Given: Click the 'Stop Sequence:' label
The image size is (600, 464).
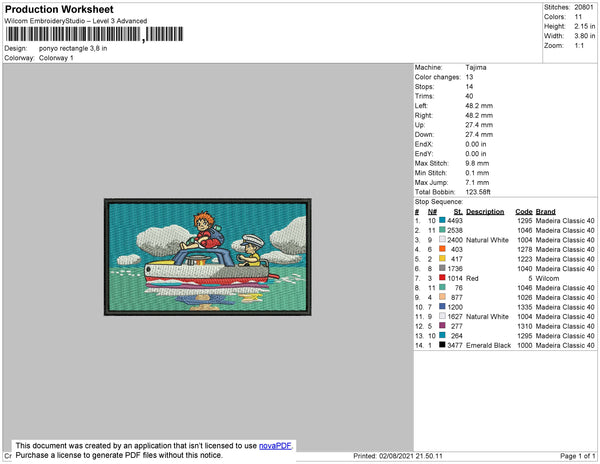Looking at the screenshot, I should tap(439, 202).
